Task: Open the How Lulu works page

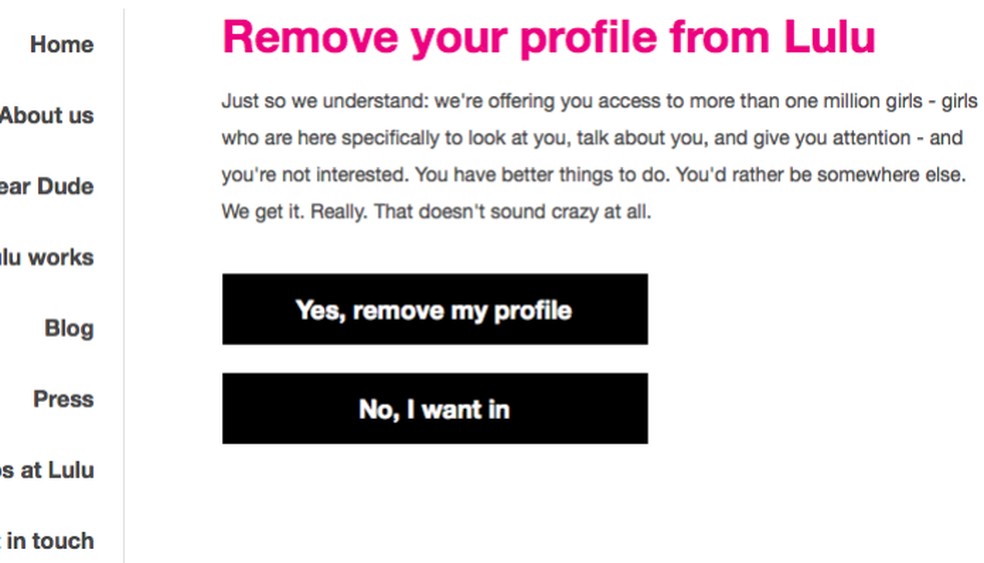Action: click(47, 257)
